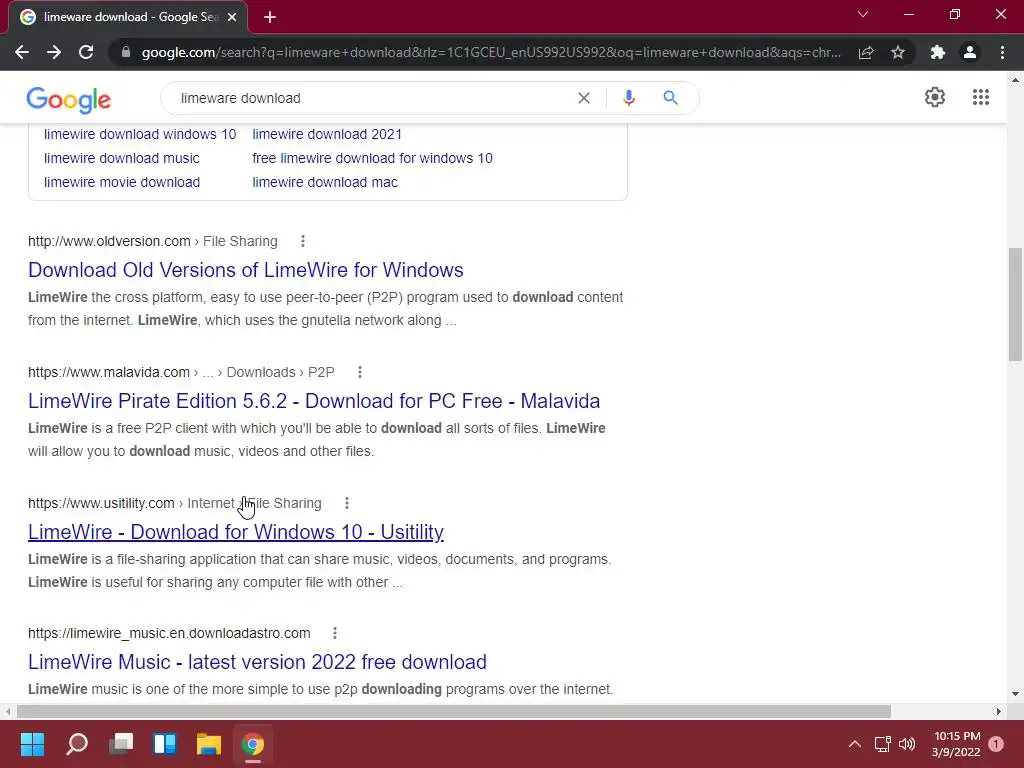
Task: Open a new browser tab
Action: [x=270, y=17]
